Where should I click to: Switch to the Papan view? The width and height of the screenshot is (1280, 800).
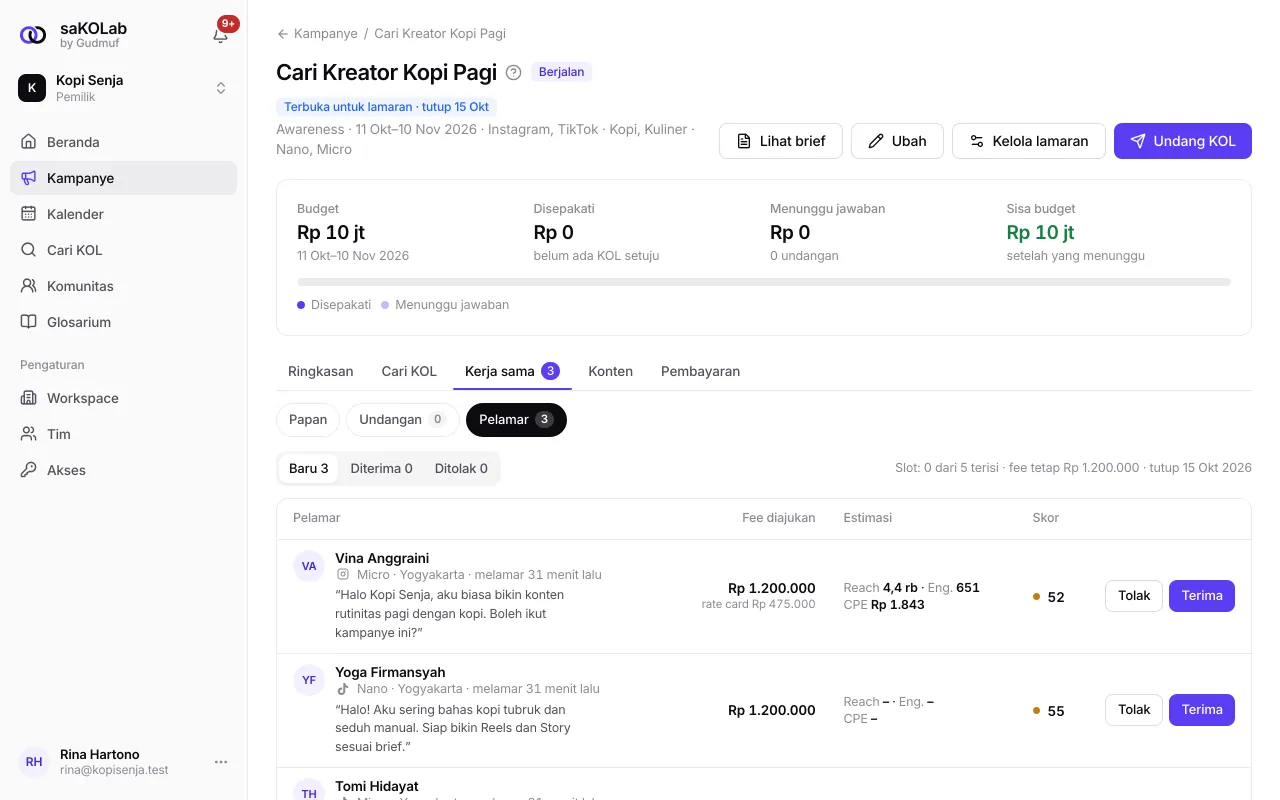(x=308, y=420)
